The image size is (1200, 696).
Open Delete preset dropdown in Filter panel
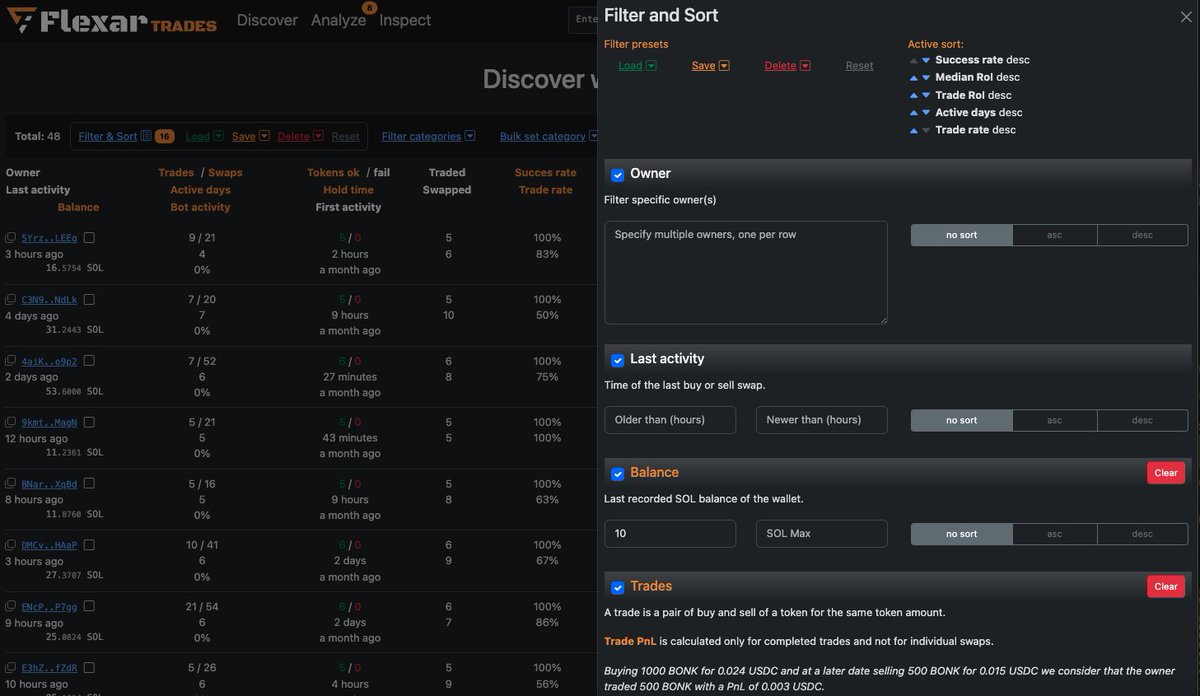[787, 66]
